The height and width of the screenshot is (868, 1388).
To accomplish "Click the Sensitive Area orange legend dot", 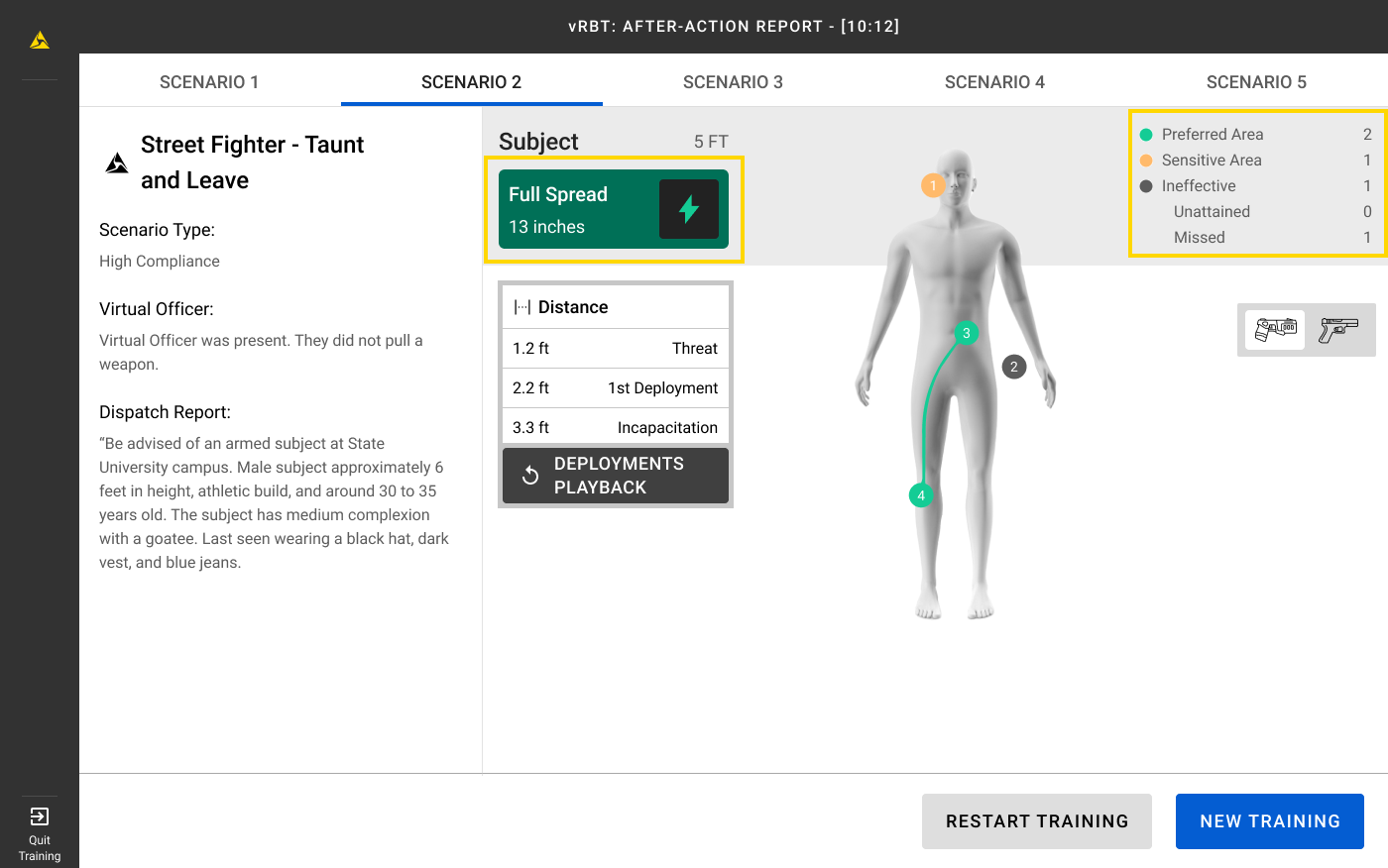I will coord(1146,161).
